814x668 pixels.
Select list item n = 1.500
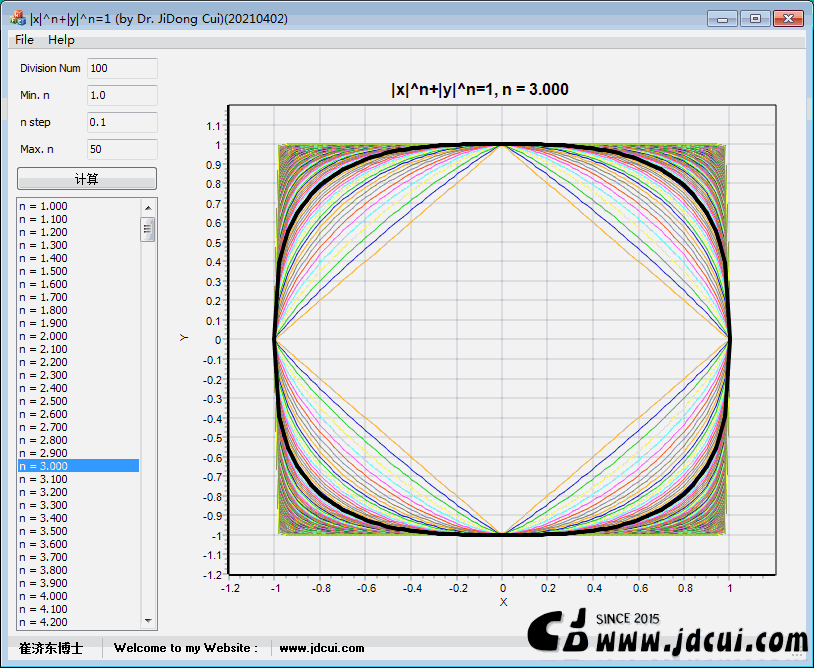click(x=78, y=271)
